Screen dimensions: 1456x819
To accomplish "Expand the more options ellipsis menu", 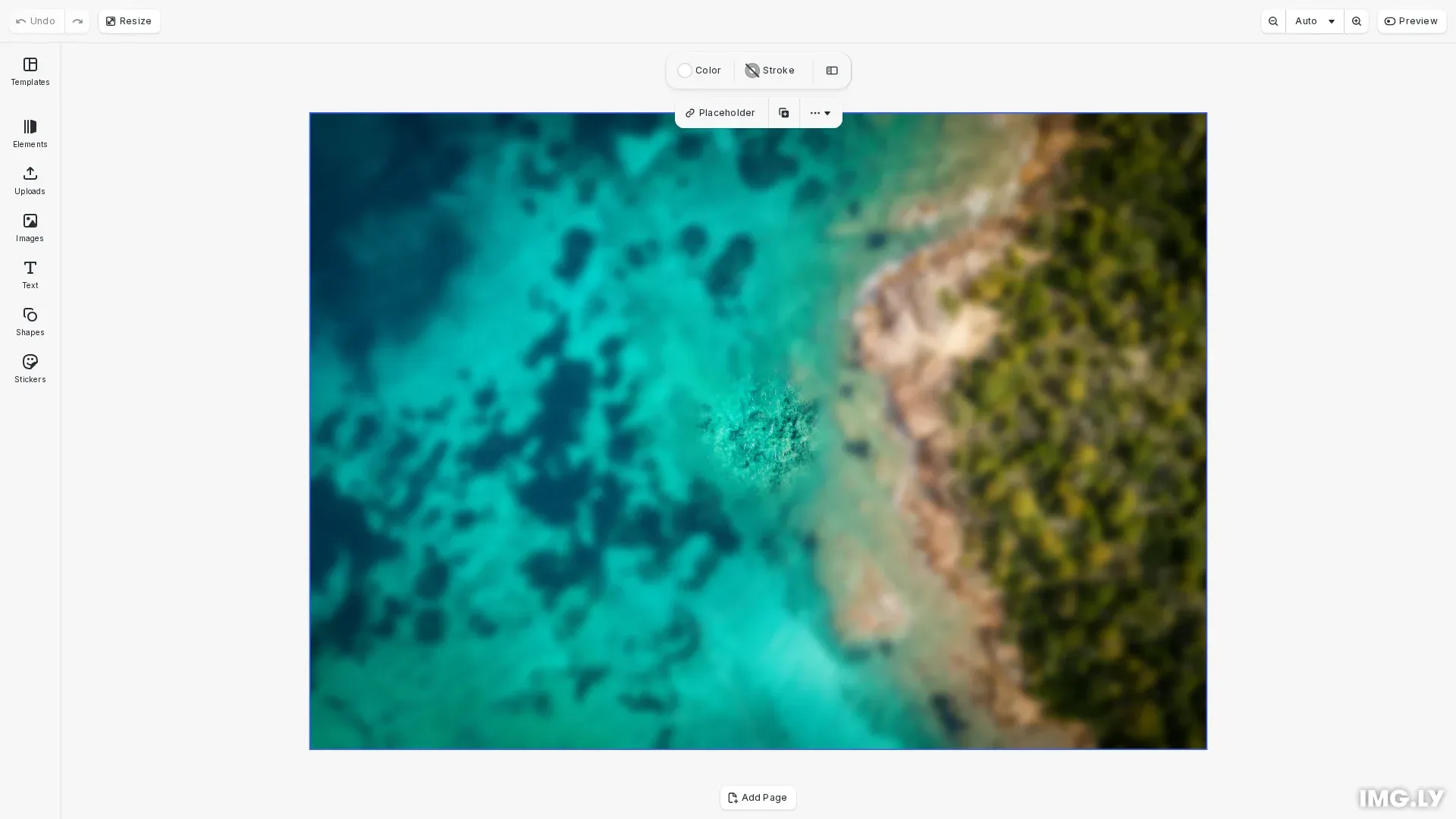I will [x=820, y=113].
